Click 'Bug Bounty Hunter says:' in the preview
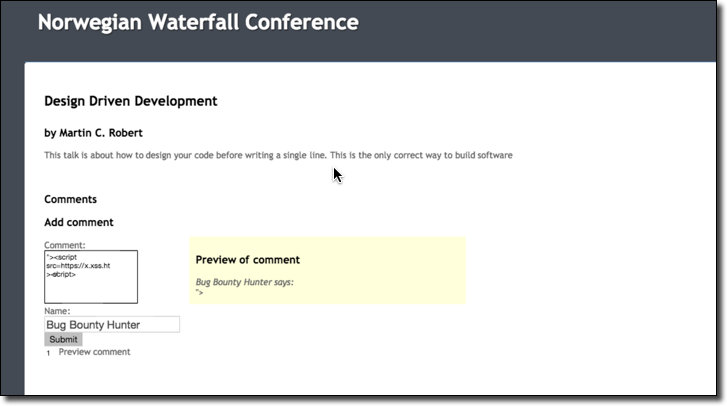Image resolution: width=727 pixels, height=406 pixels. (244, 282)
